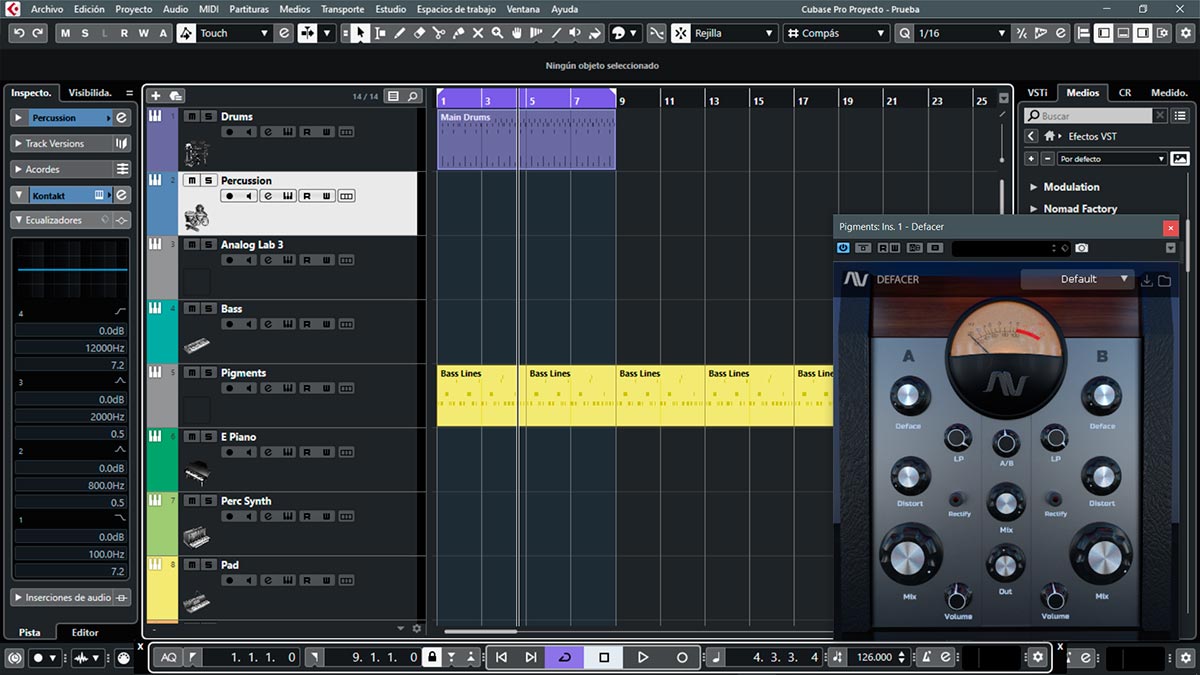
Task: Click the Defacer preset folder icon
Action: point(1165,280)
